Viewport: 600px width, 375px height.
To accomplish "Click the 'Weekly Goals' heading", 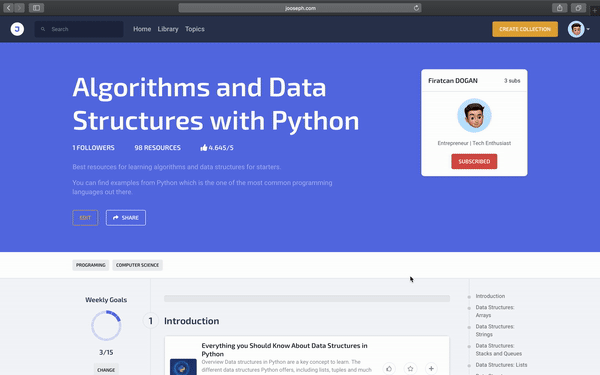I will (x=106, y=300).
